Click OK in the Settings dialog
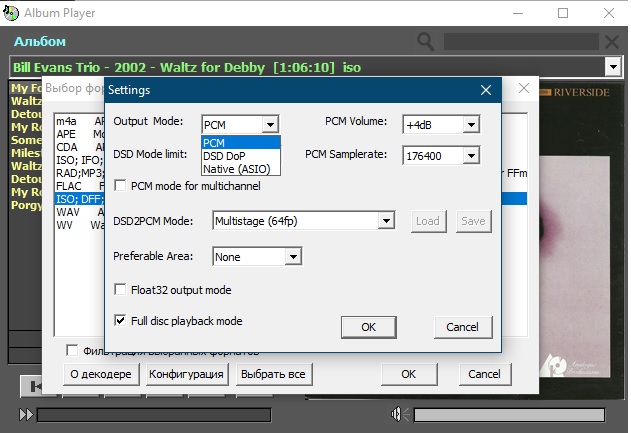The width and height of the screenshot is (631, 433). click(x=369, y=327)
